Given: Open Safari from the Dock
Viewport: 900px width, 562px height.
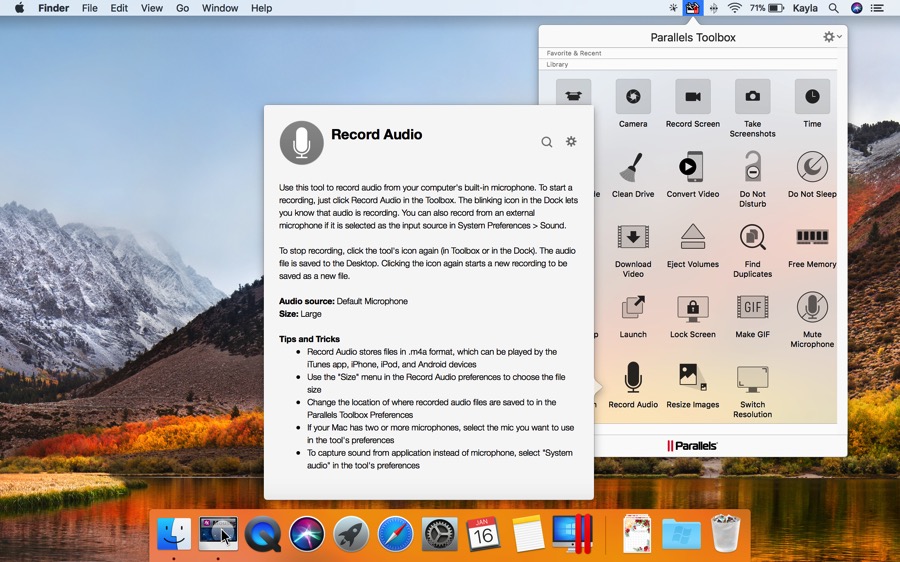Looking at the screenshot, I should pyautogui.click(x=395, y=534).
